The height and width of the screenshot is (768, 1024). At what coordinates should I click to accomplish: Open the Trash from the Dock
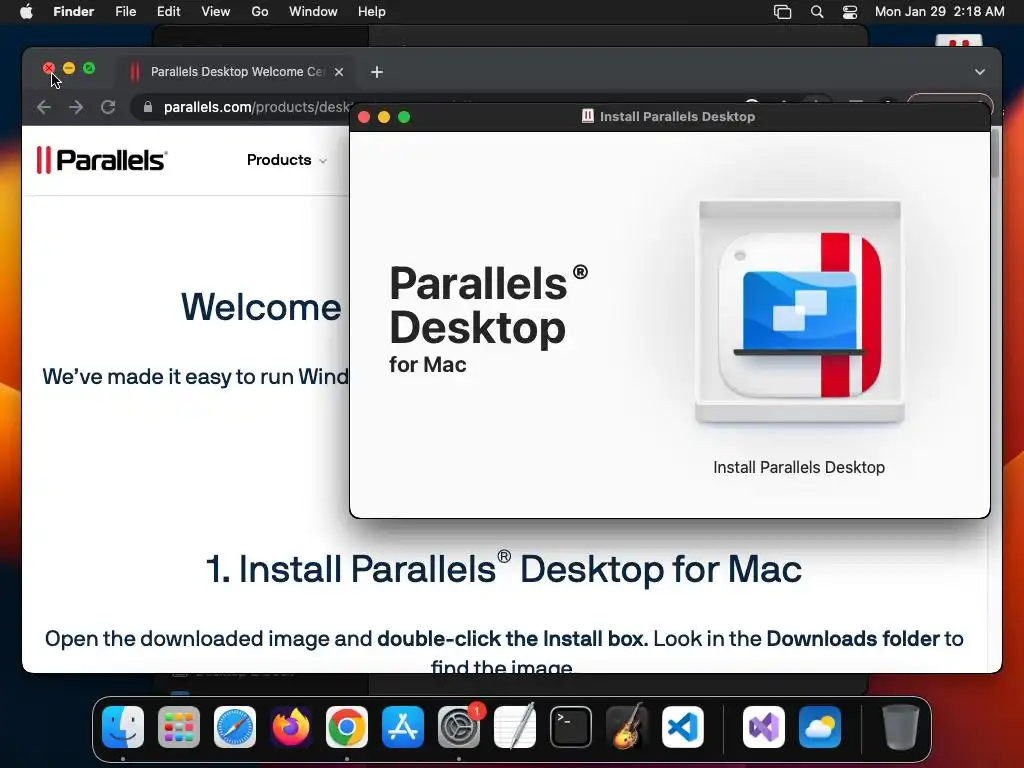pos(901,727)
